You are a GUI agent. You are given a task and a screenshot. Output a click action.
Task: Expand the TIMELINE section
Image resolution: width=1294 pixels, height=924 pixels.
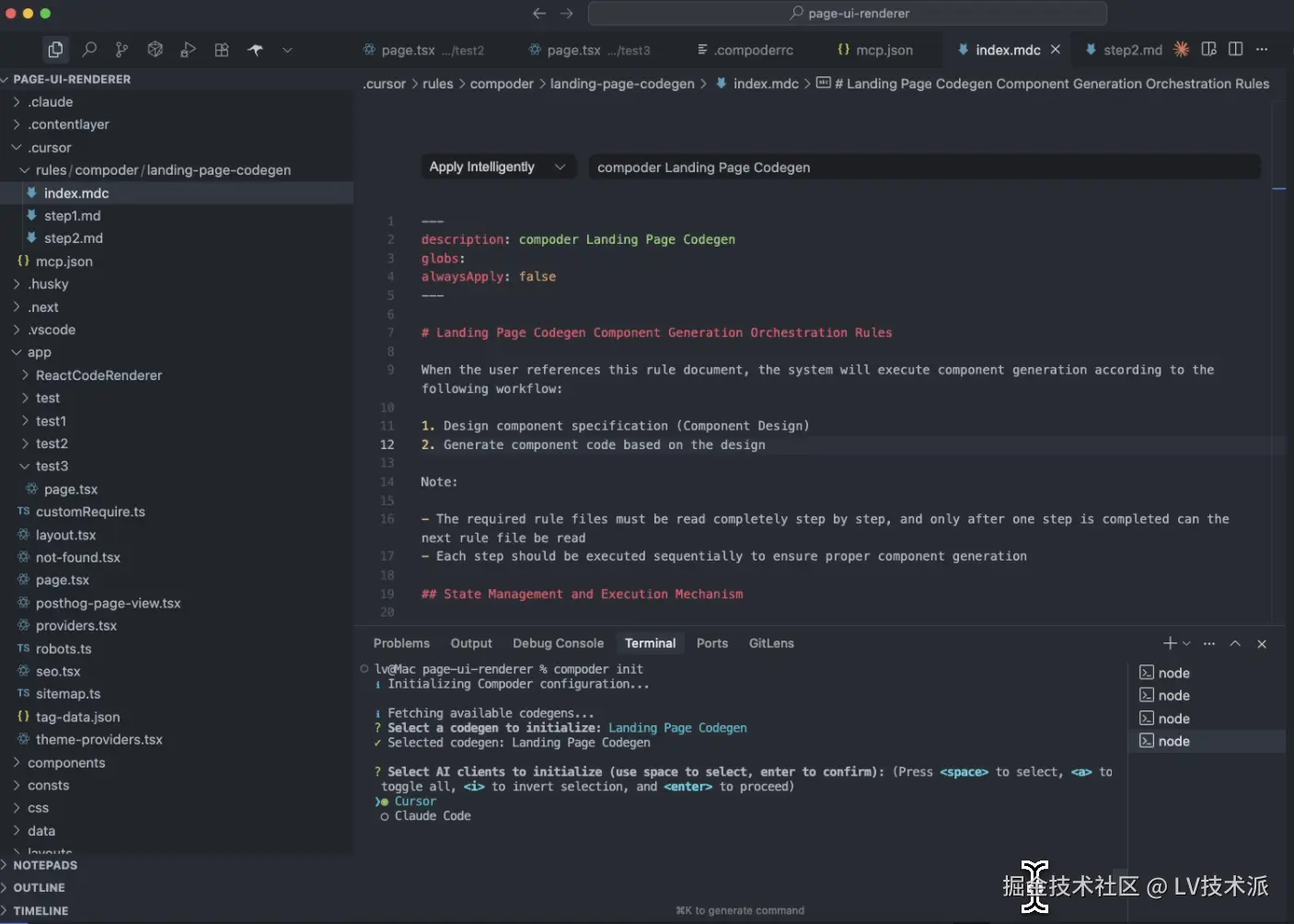pyautogui.click(x=177, y=911)
